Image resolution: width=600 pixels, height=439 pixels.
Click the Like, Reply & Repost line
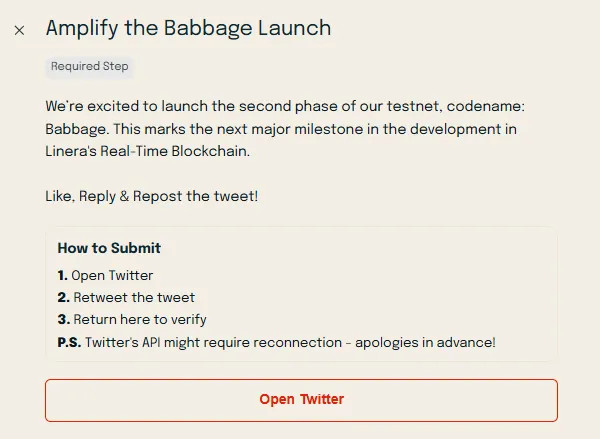pyautogui.click(x=152, y=196)
